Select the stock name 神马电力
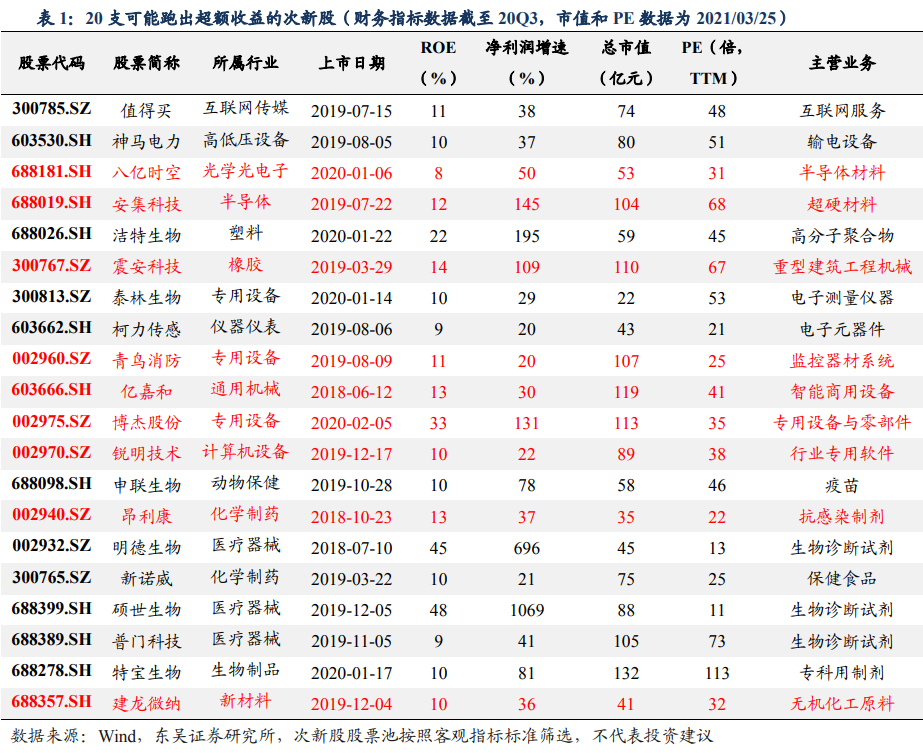 point(147,141)
